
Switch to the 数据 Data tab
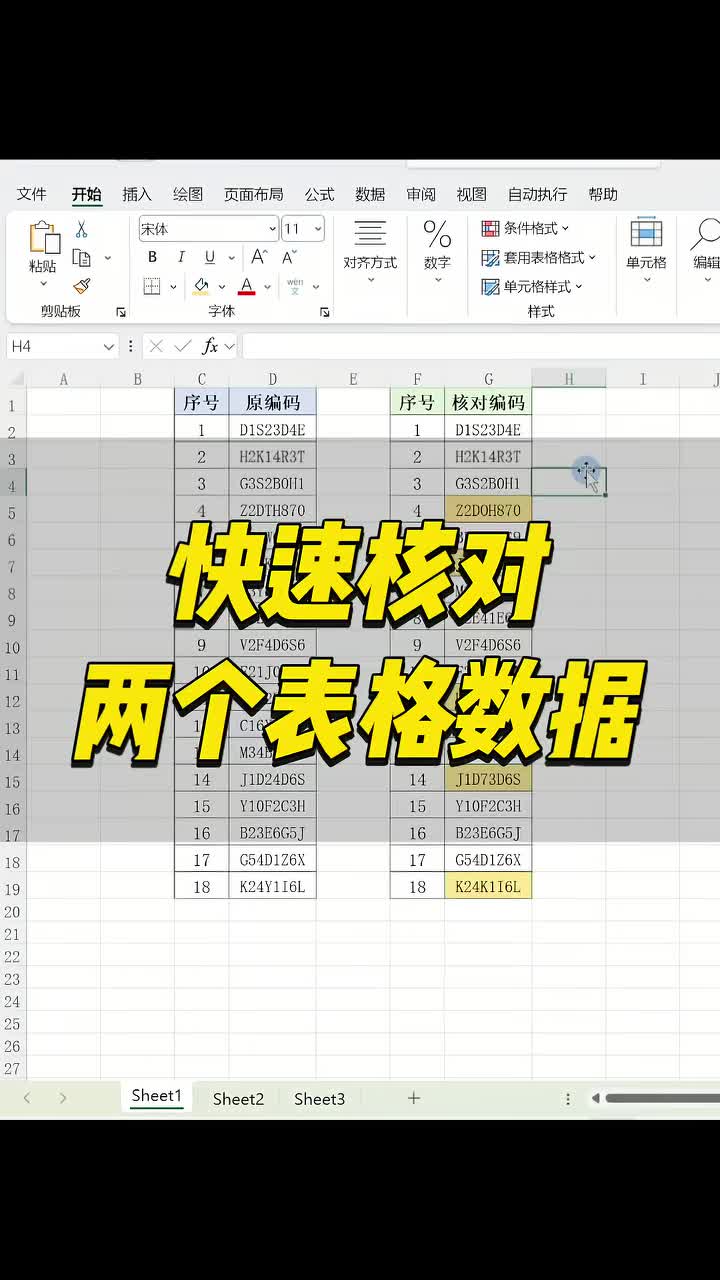[370, 194]
